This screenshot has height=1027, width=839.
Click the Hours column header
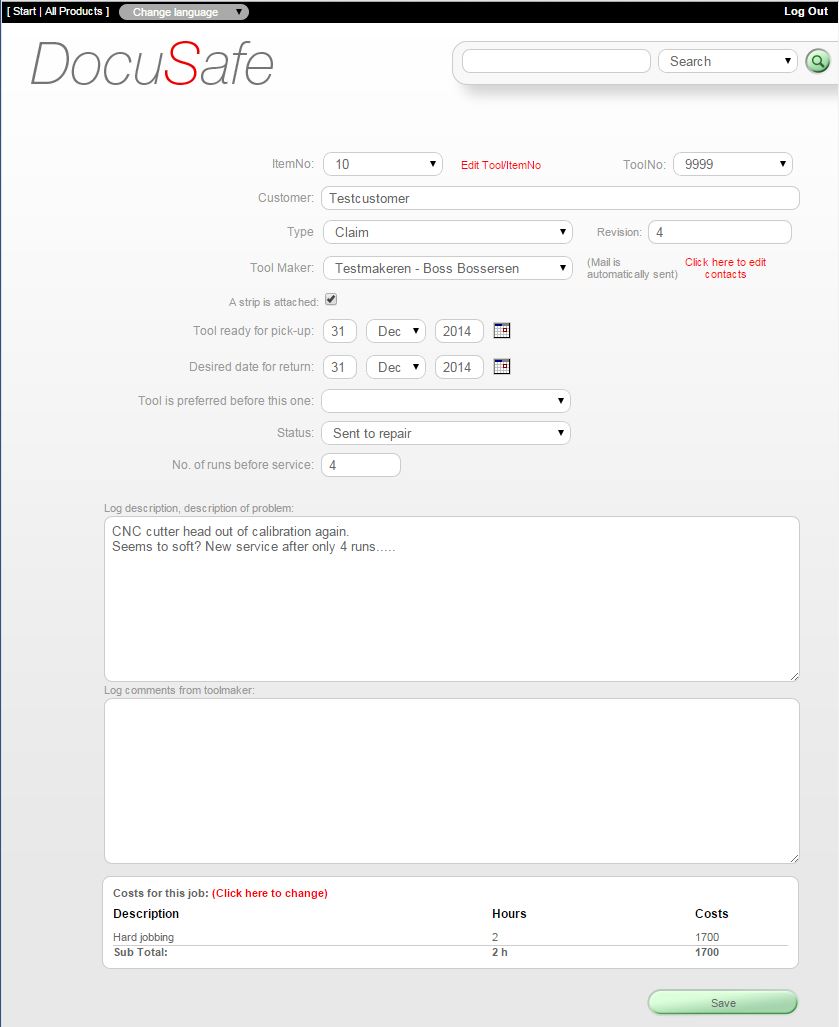[509, 914]
